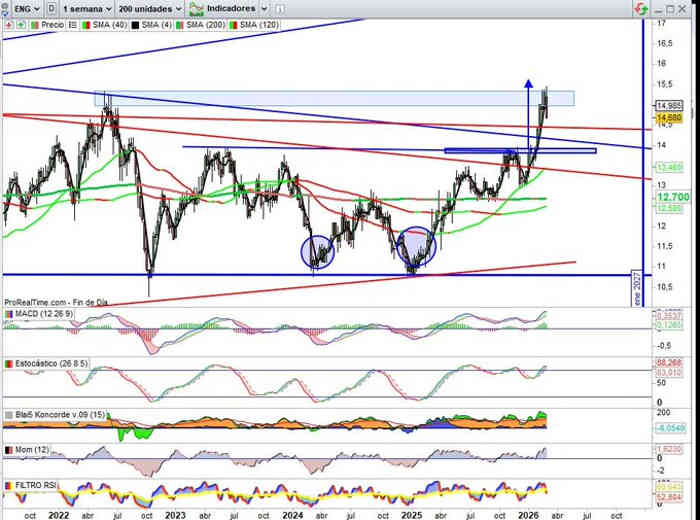This screenshot has height=520, width=700.
Task: Click the list icon beside Precio
Action: (x=73, y=22)
